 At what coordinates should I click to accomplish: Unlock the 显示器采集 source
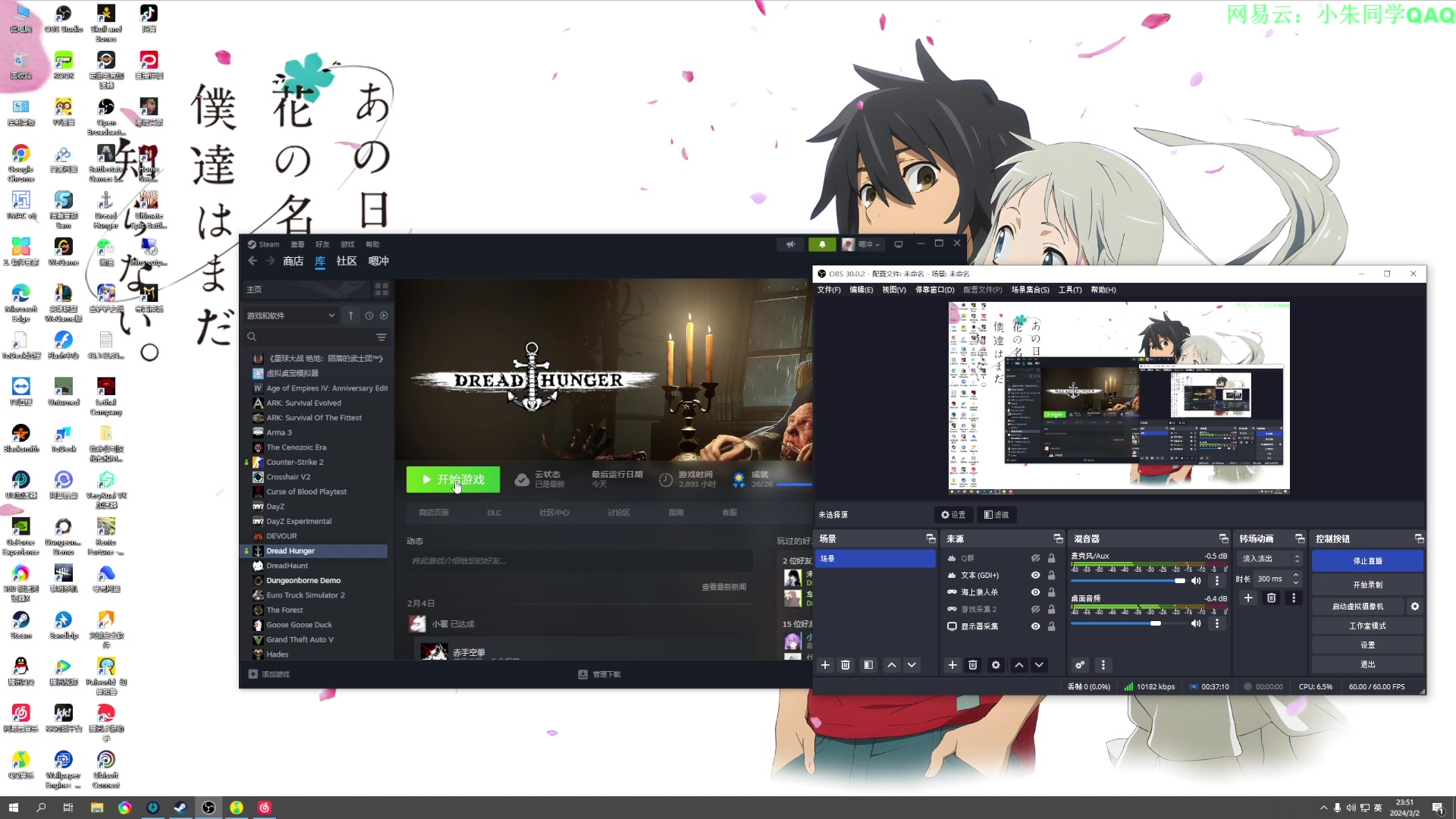1051,626
